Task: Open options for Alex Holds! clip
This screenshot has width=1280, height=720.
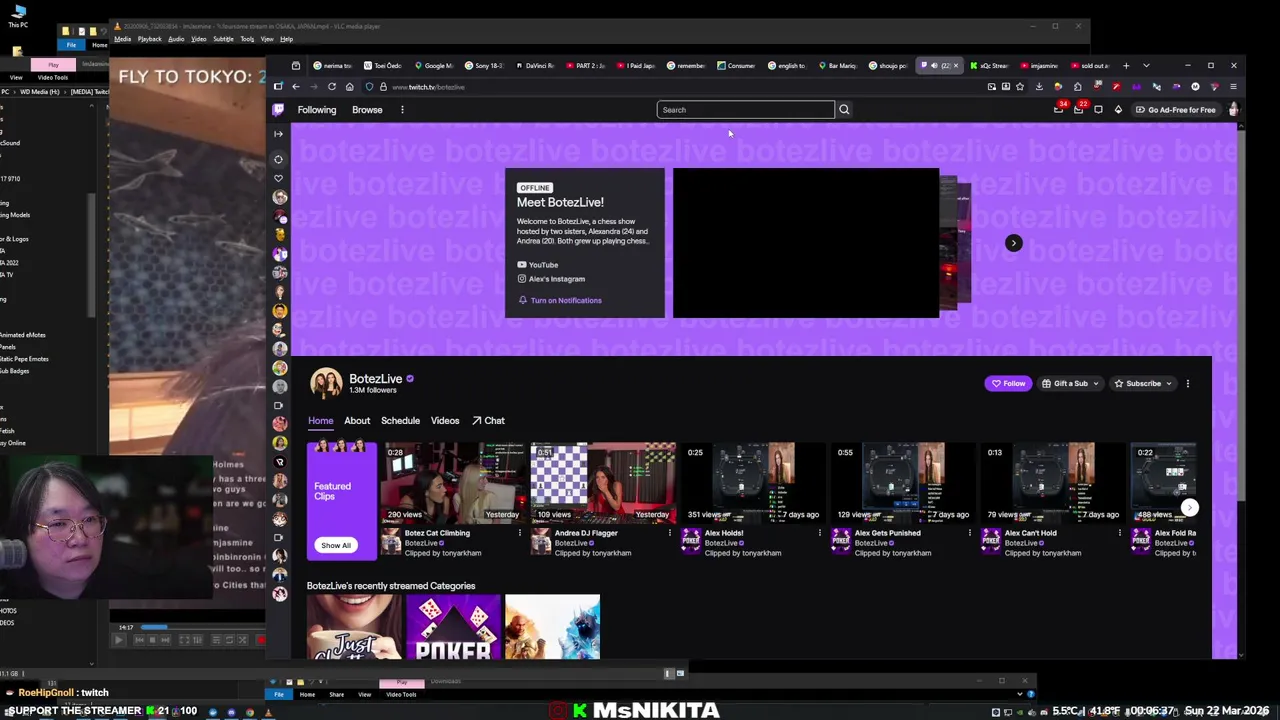Action: point(819,533)
